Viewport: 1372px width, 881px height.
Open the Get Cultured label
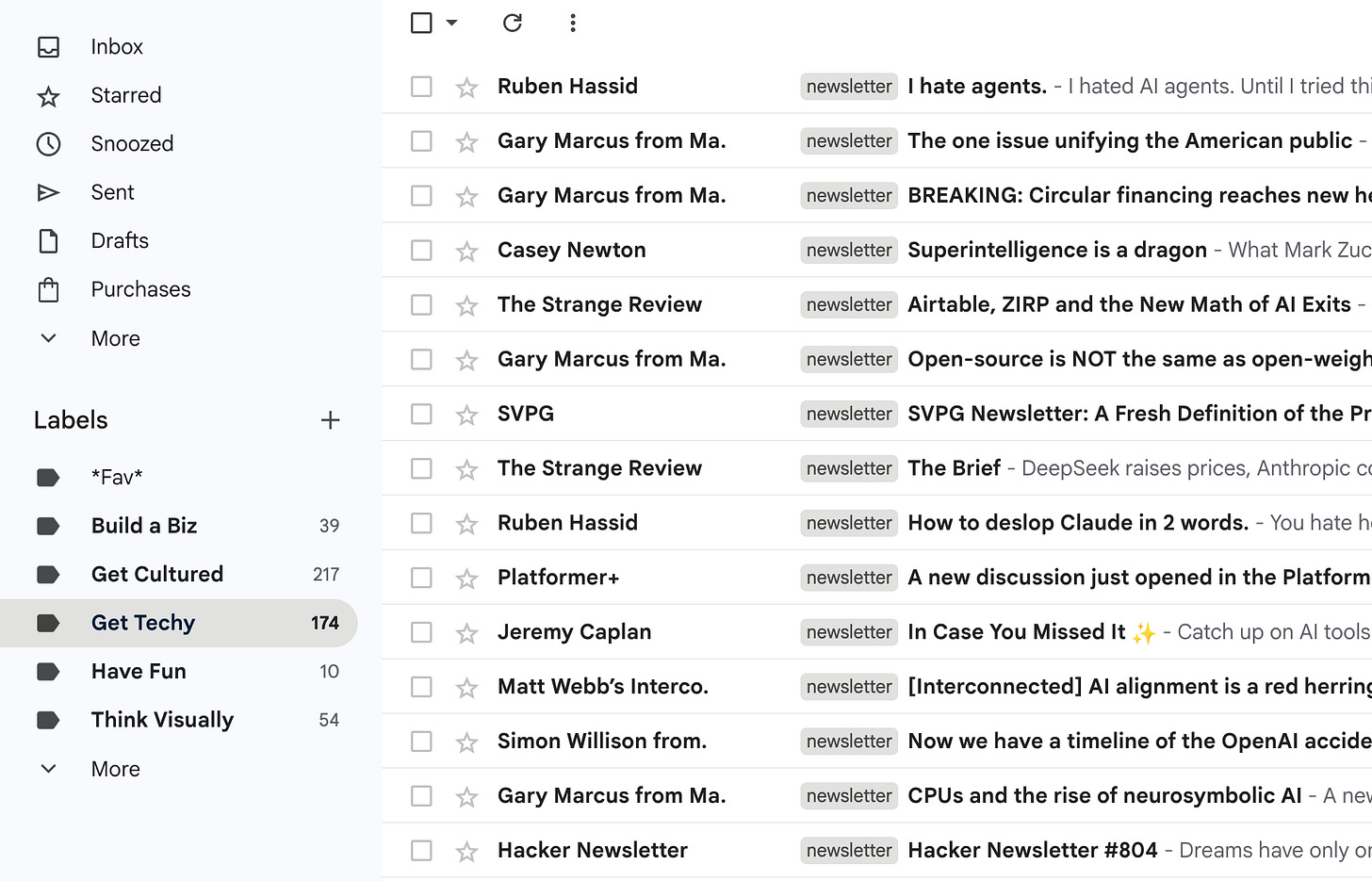pos(157,574)
